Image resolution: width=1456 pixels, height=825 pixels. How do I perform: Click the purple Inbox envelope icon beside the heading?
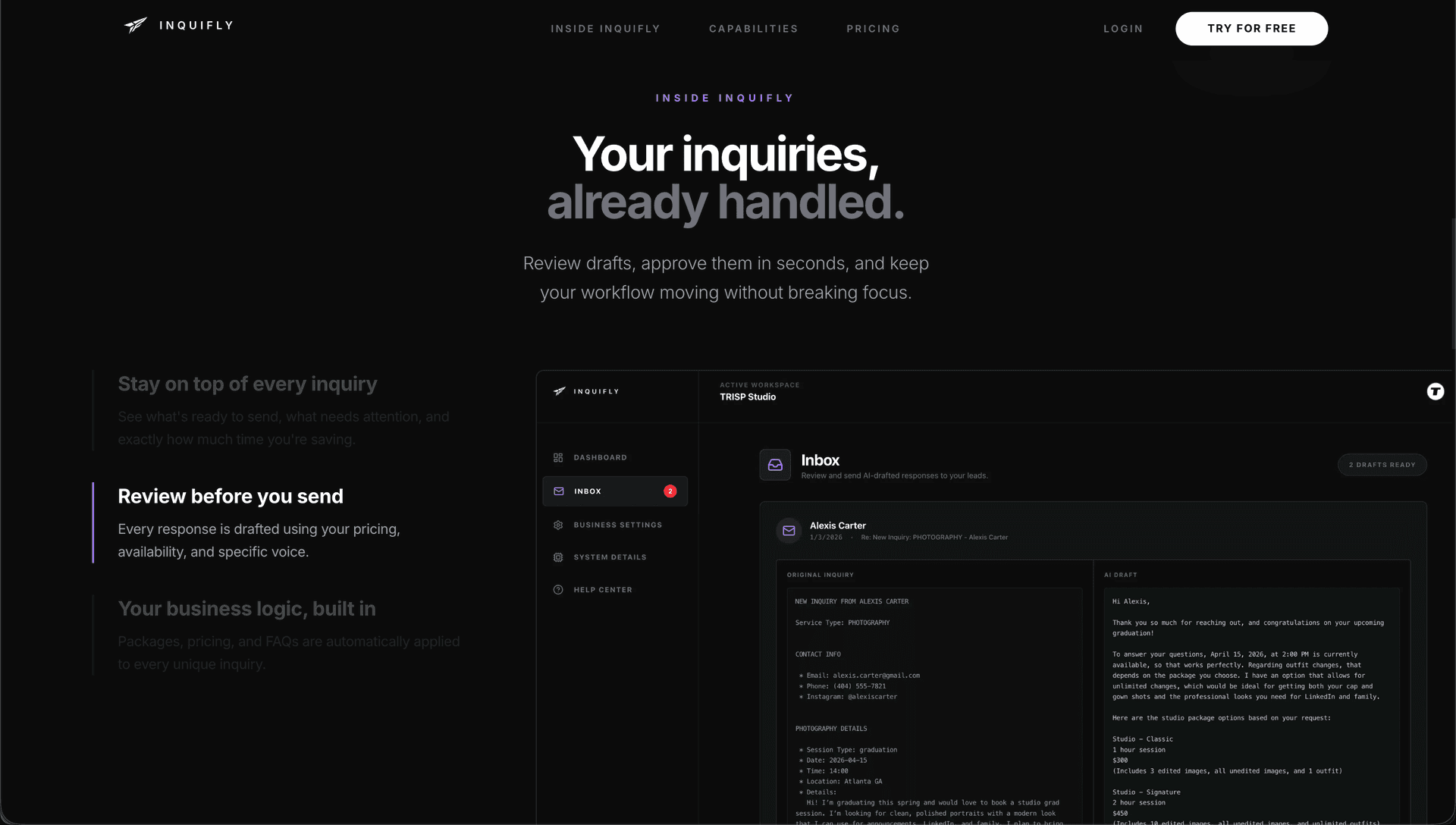click(774, 465)
